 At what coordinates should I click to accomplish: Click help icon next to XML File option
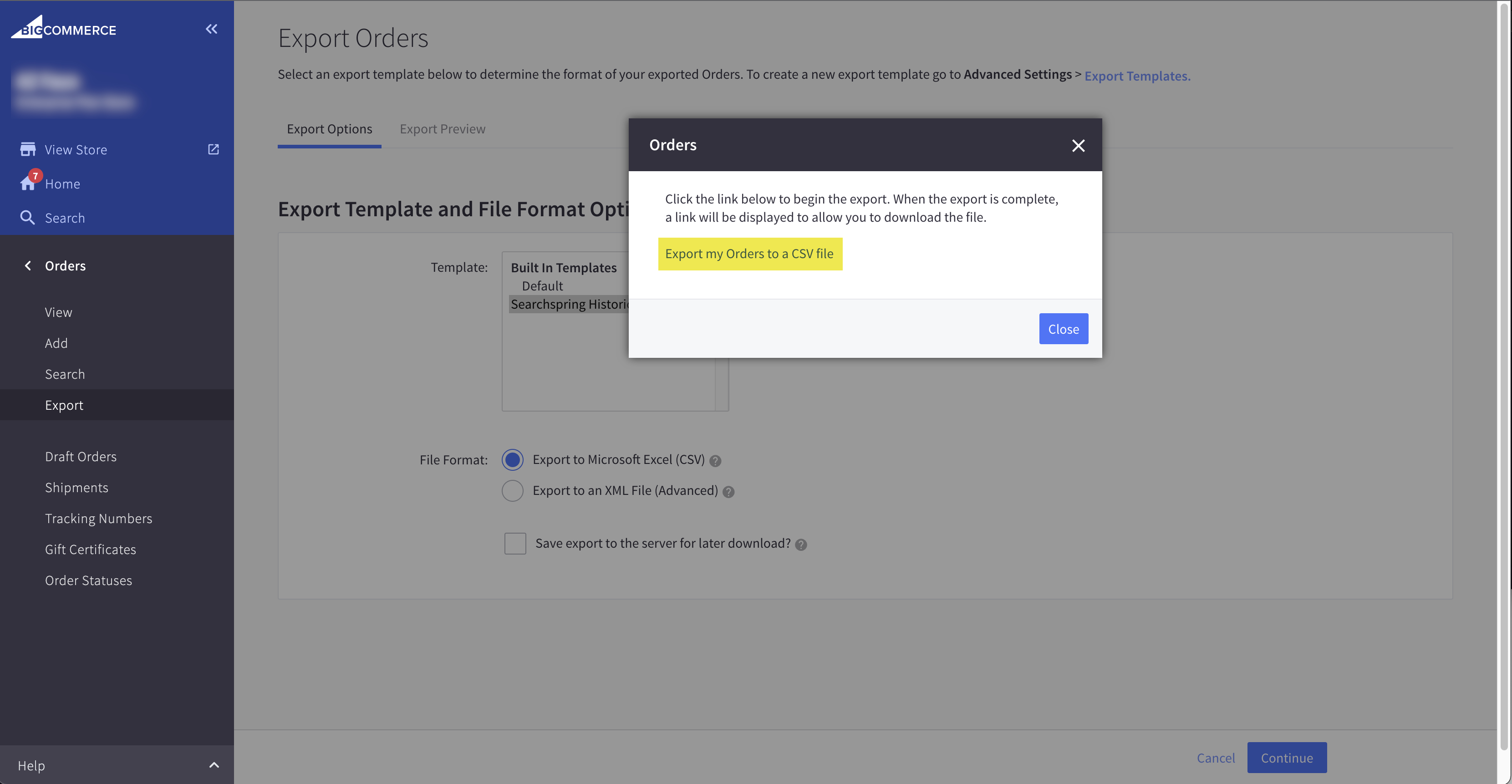tap(728, 492)
